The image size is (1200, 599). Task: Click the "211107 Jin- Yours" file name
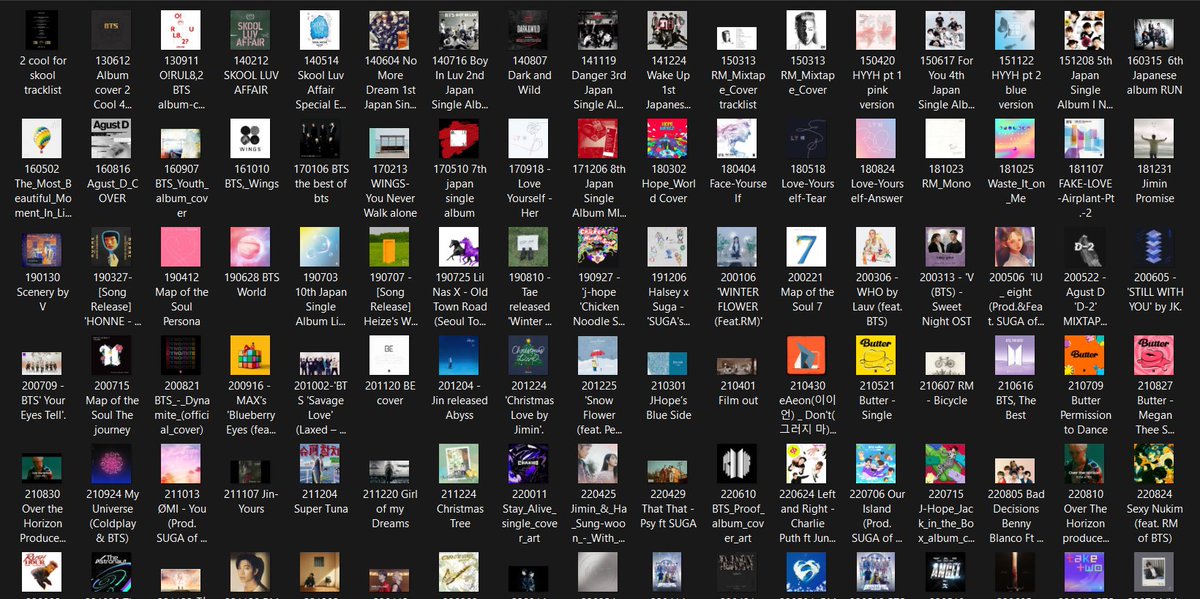click(x=251, y=501)
